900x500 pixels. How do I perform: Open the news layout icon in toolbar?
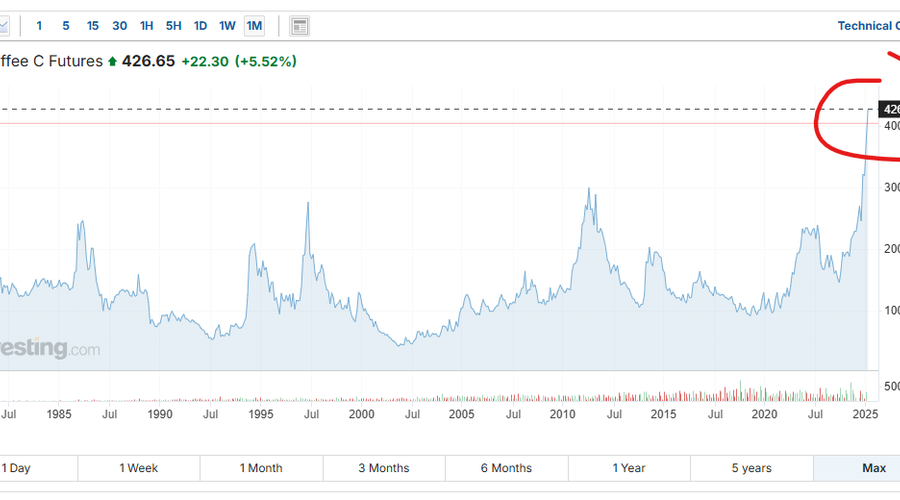click(x=300, y=26)
